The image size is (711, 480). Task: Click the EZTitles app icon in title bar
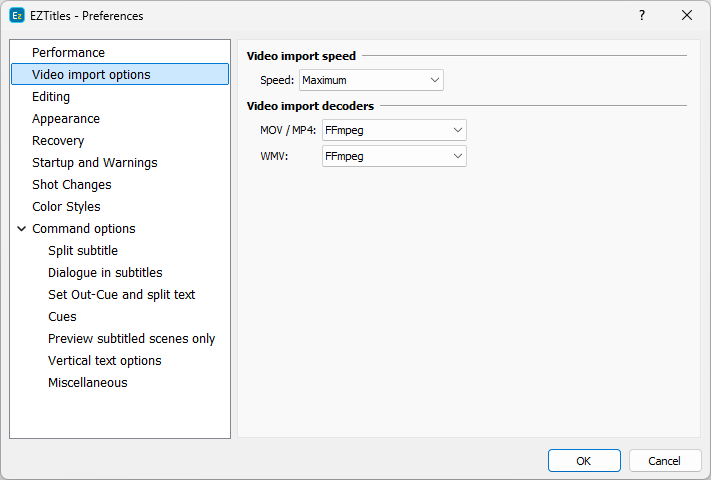point(16,16)
